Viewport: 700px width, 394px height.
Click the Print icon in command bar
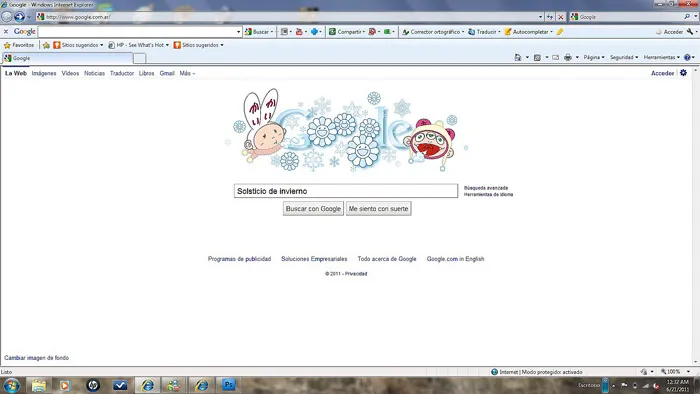[568, 57]
